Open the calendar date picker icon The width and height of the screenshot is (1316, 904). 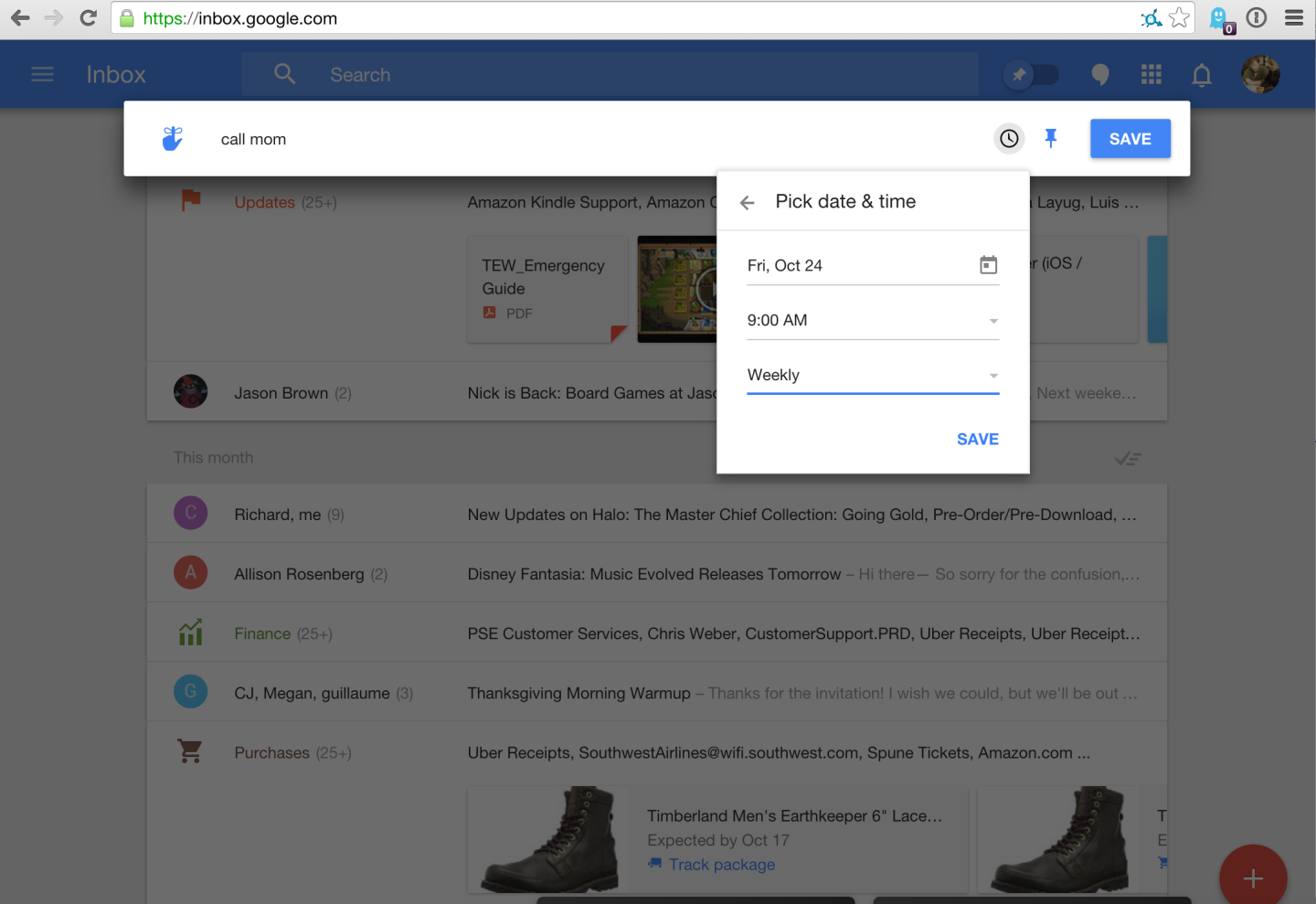tap(988, 265)
